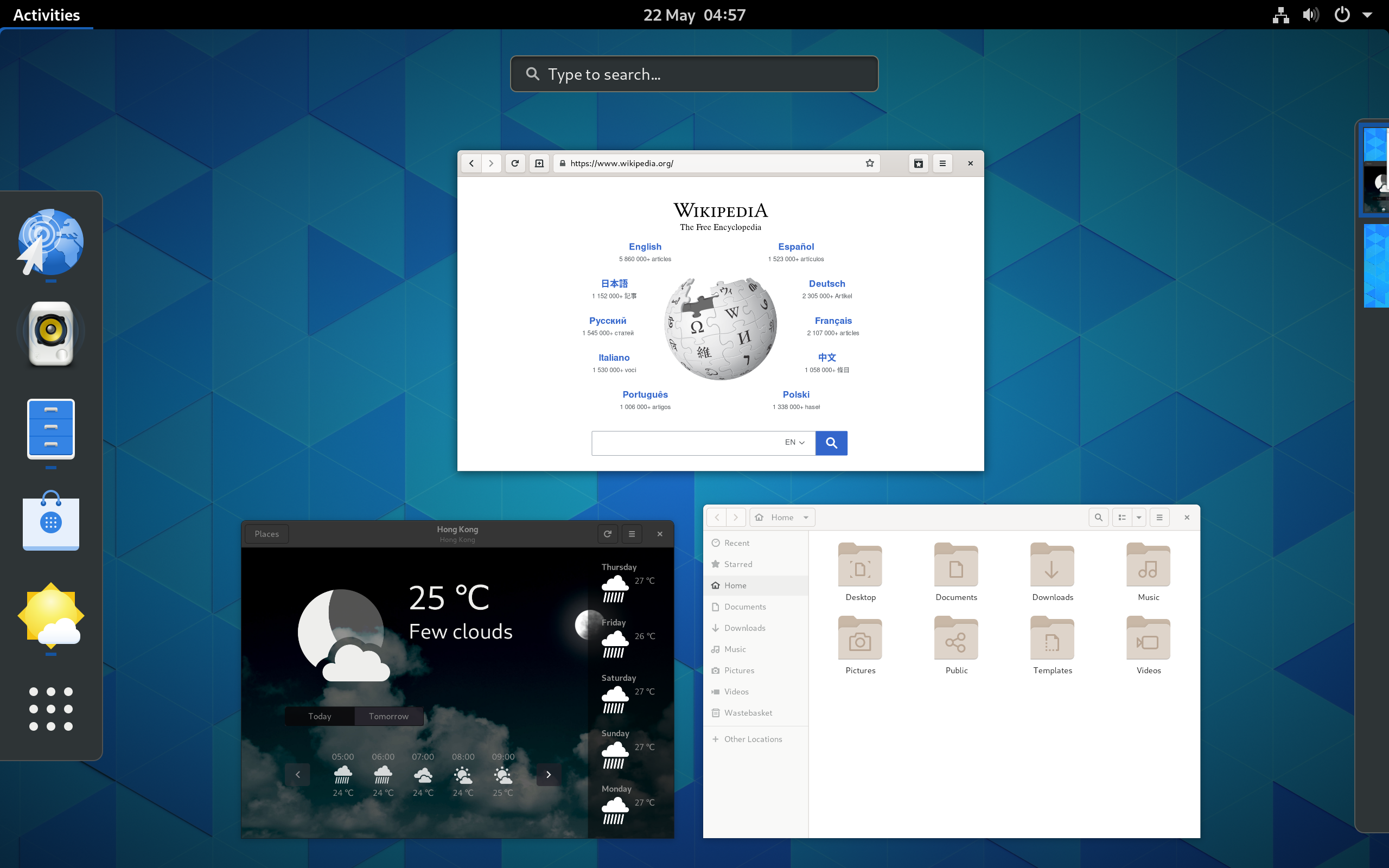Launch Software shopping bag icon
This screenshot has height=868, width=1389.
tap(51, 521)
